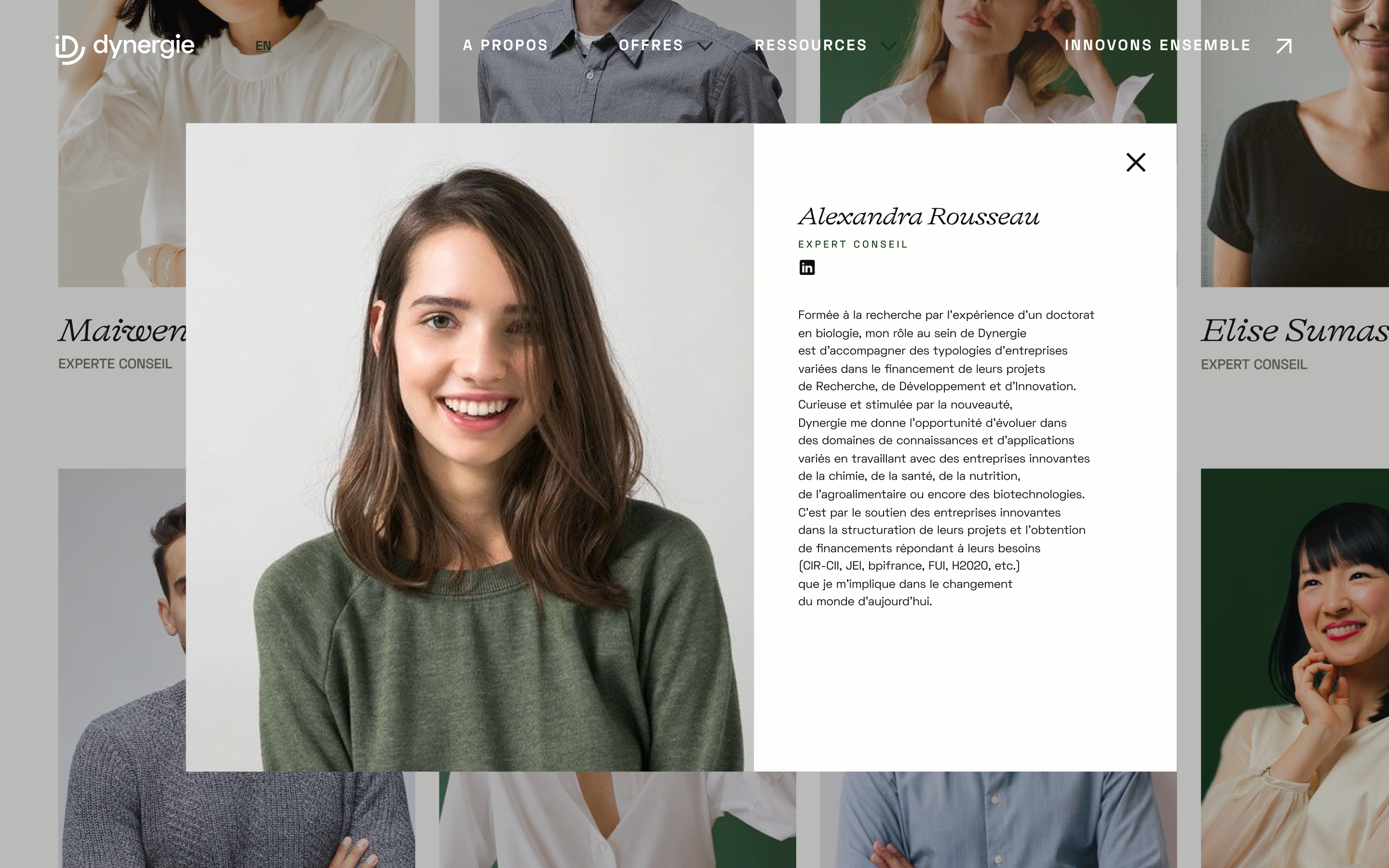The width and height of the screenshot is (1389, 868).
Task: Open the Elise Sumas name heading
Action: pyautogui.click(x=1295, y=331)
